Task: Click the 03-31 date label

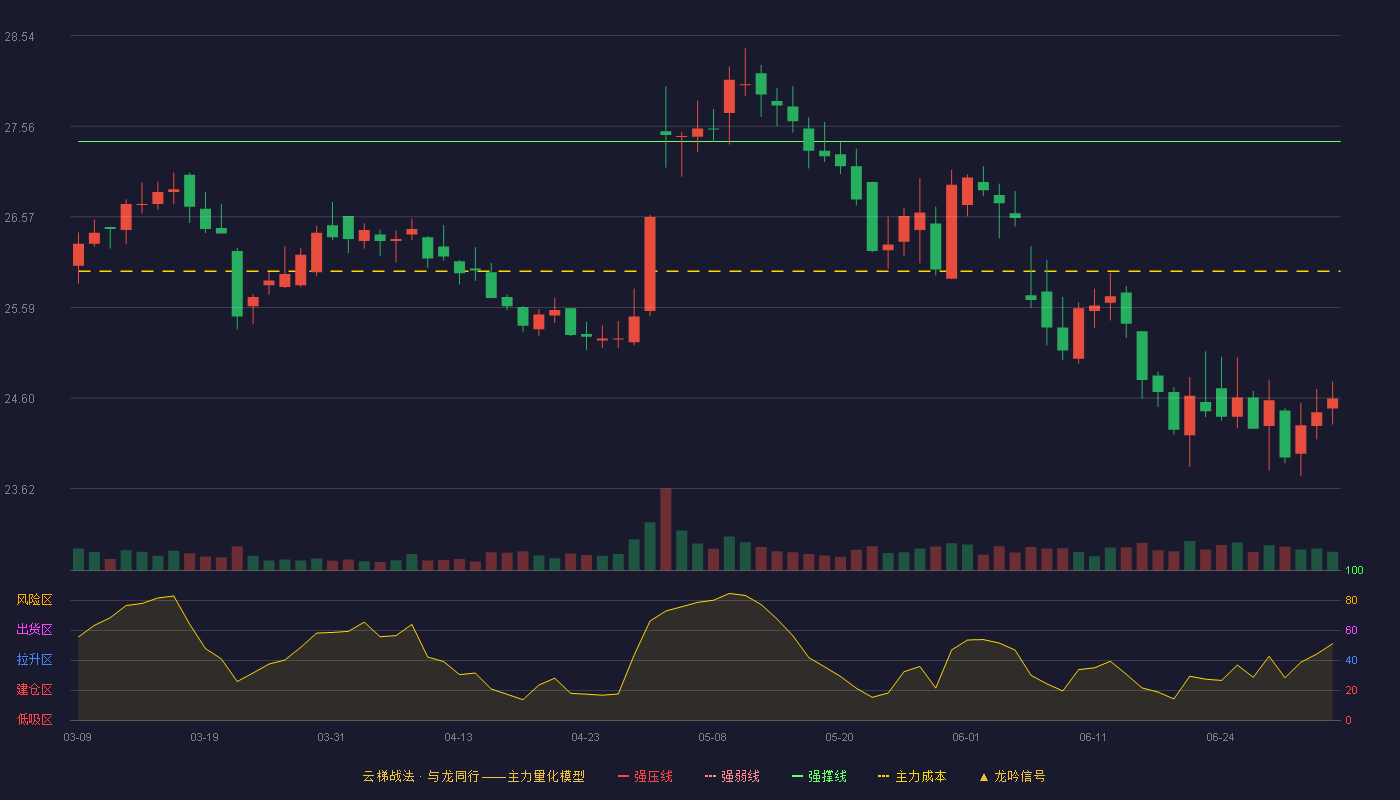Action: click(331, 737)
